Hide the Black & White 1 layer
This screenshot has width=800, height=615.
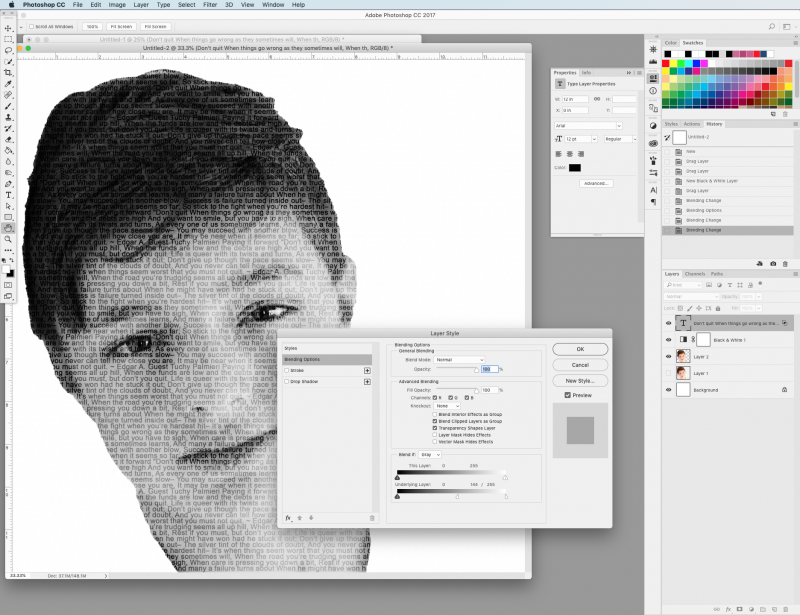668,340
